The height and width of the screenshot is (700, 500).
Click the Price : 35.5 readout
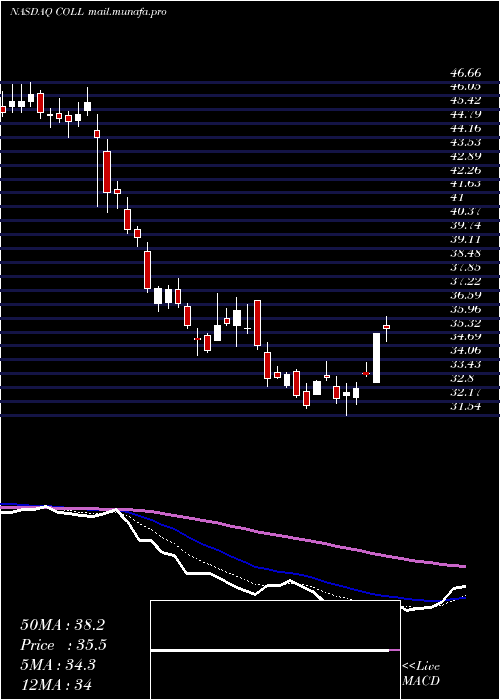[x=64, y=645]
